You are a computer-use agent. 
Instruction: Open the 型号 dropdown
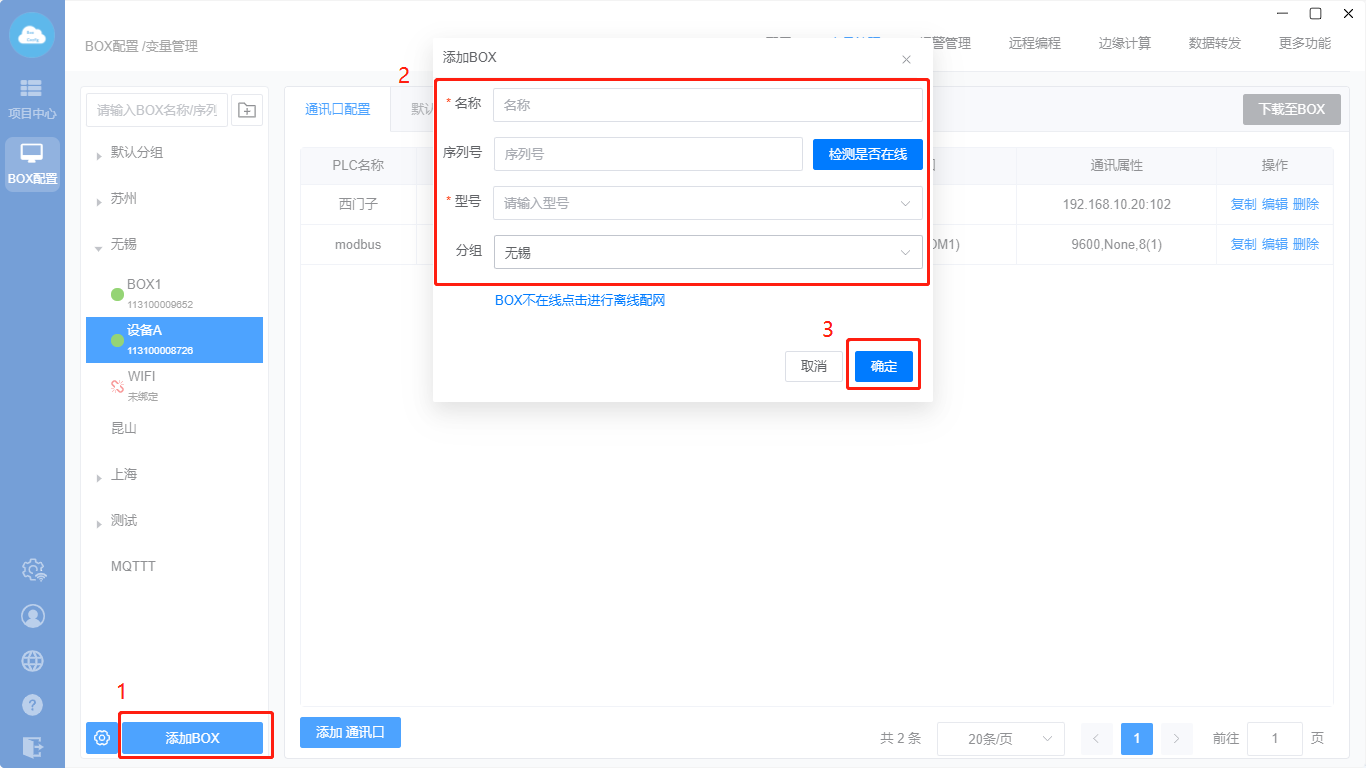707,203
